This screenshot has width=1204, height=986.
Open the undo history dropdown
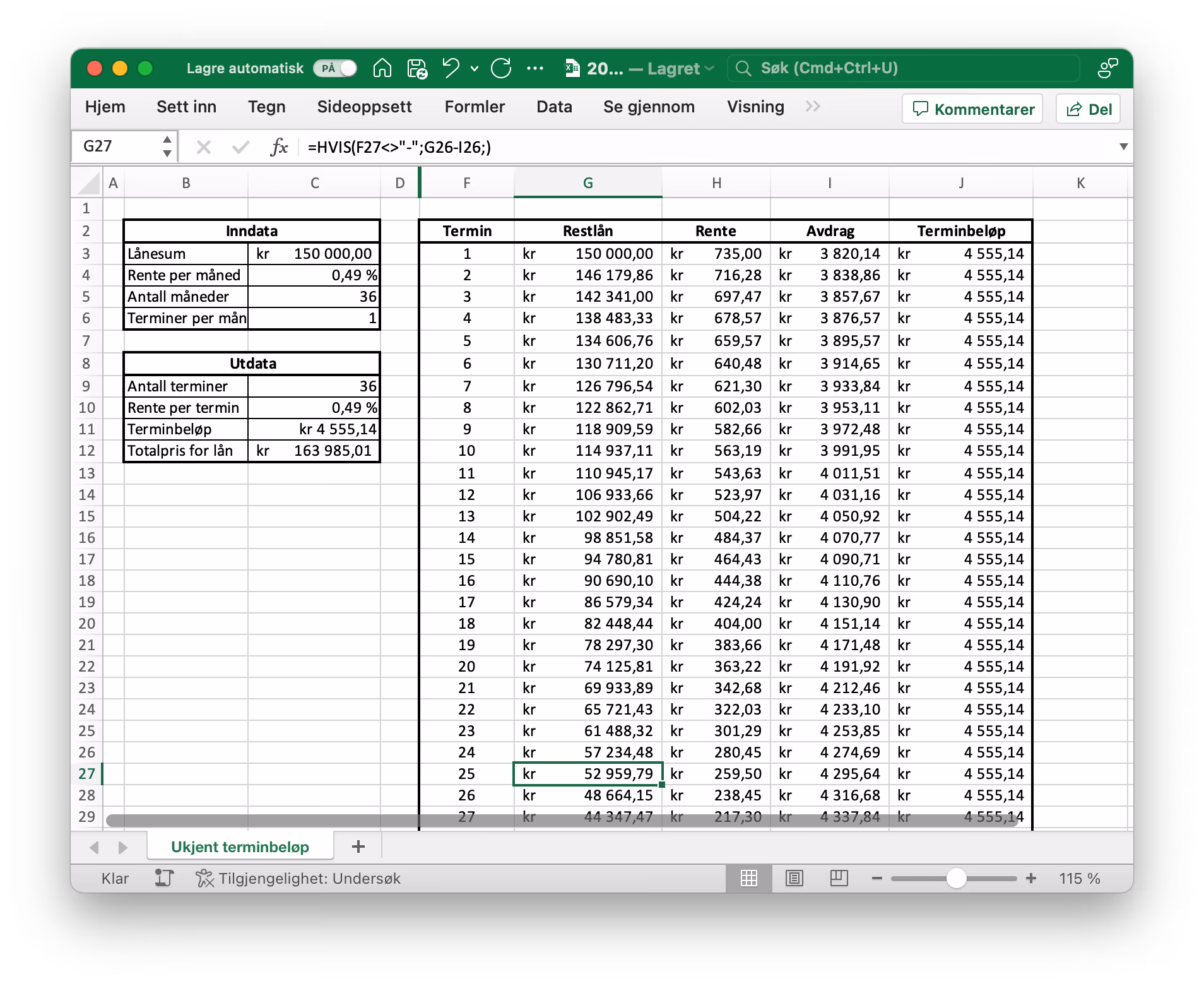coord(475,68)
